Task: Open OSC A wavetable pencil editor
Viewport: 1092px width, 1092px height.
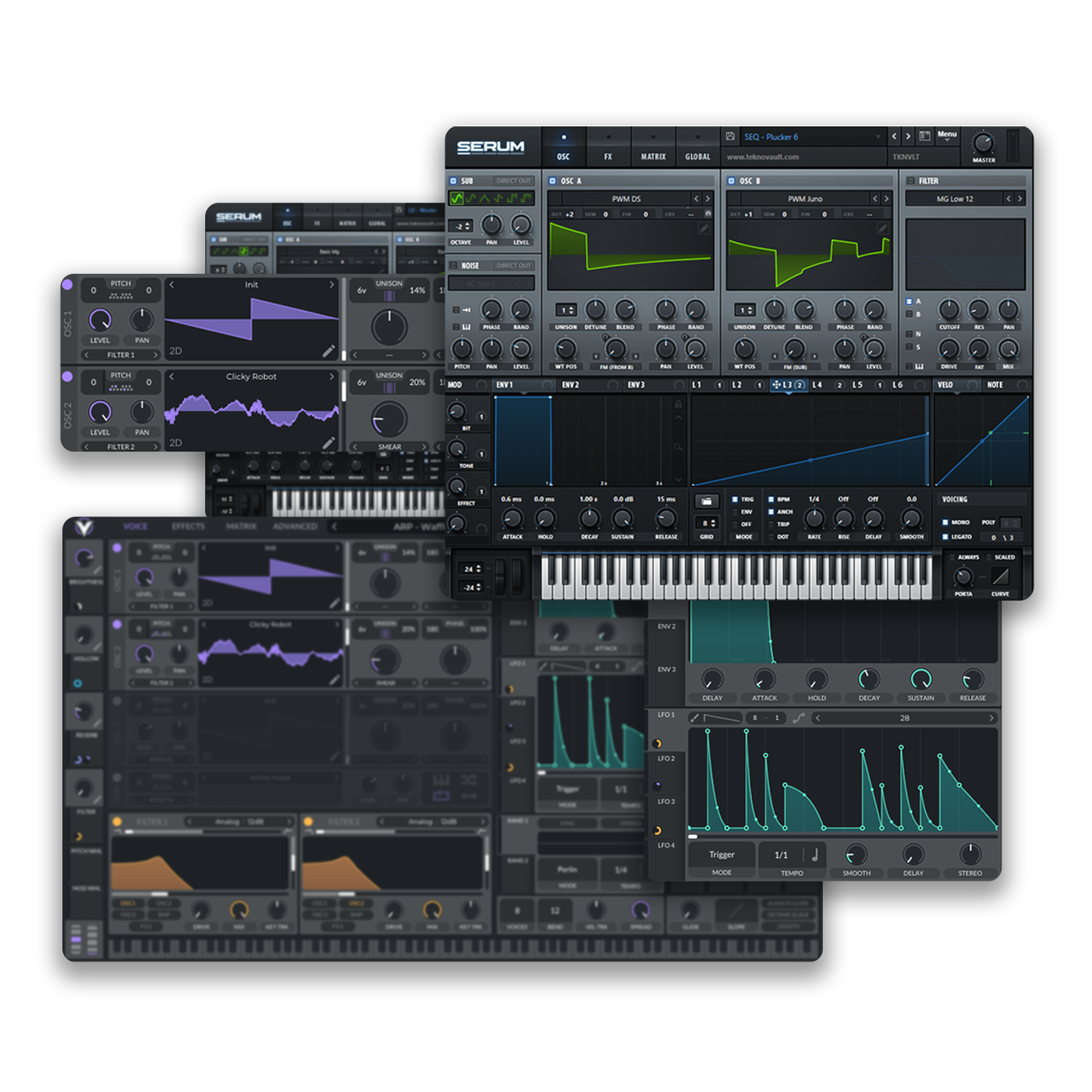Action: tap(704, 229)
